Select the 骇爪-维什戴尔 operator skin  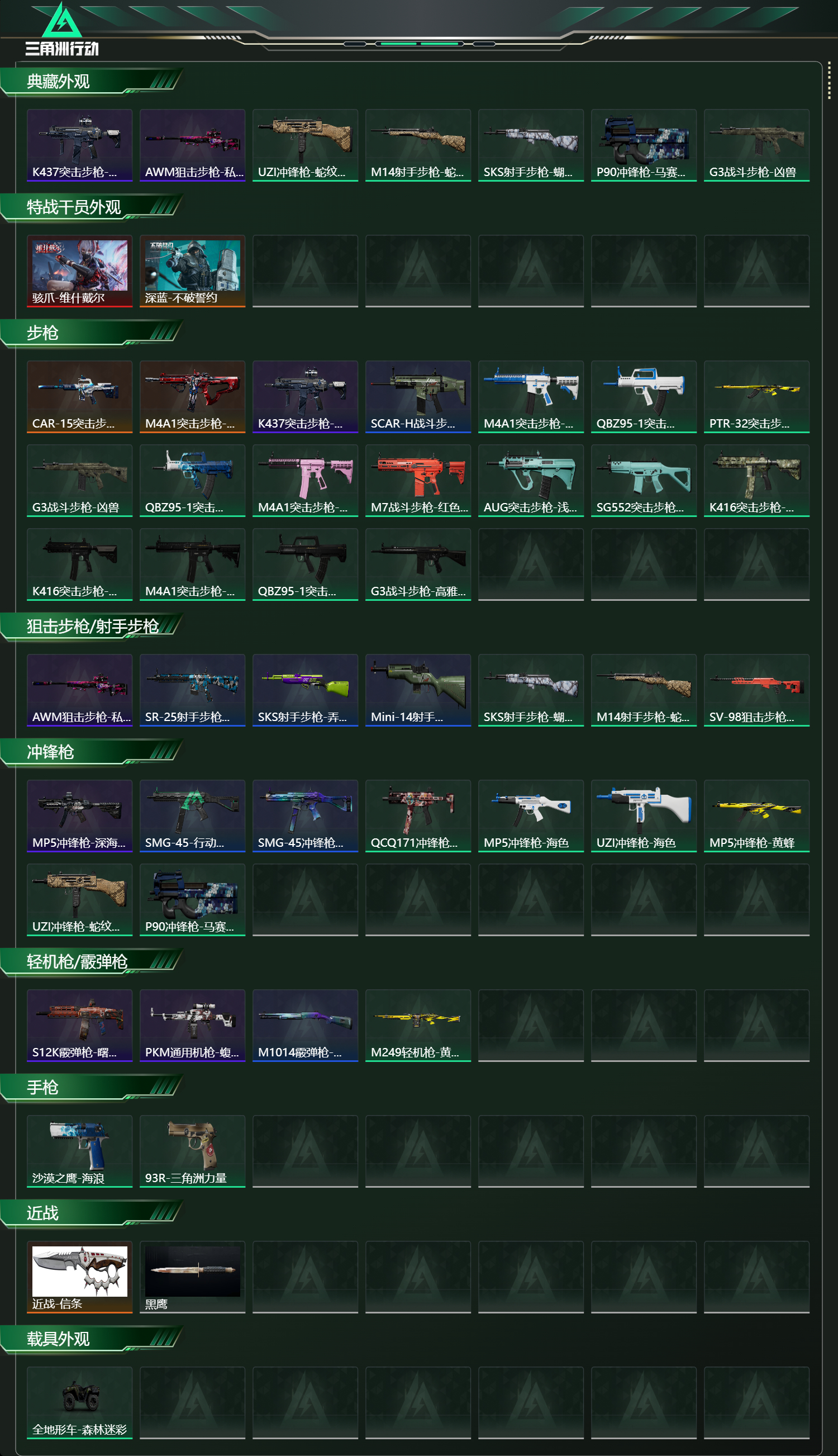click(x=79, y=271)
